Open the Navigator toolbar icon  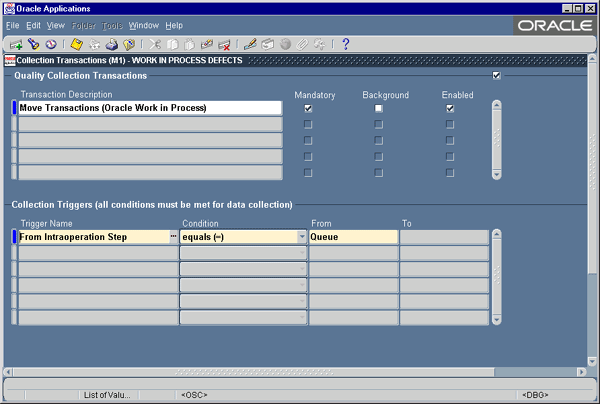coord(50,45)
